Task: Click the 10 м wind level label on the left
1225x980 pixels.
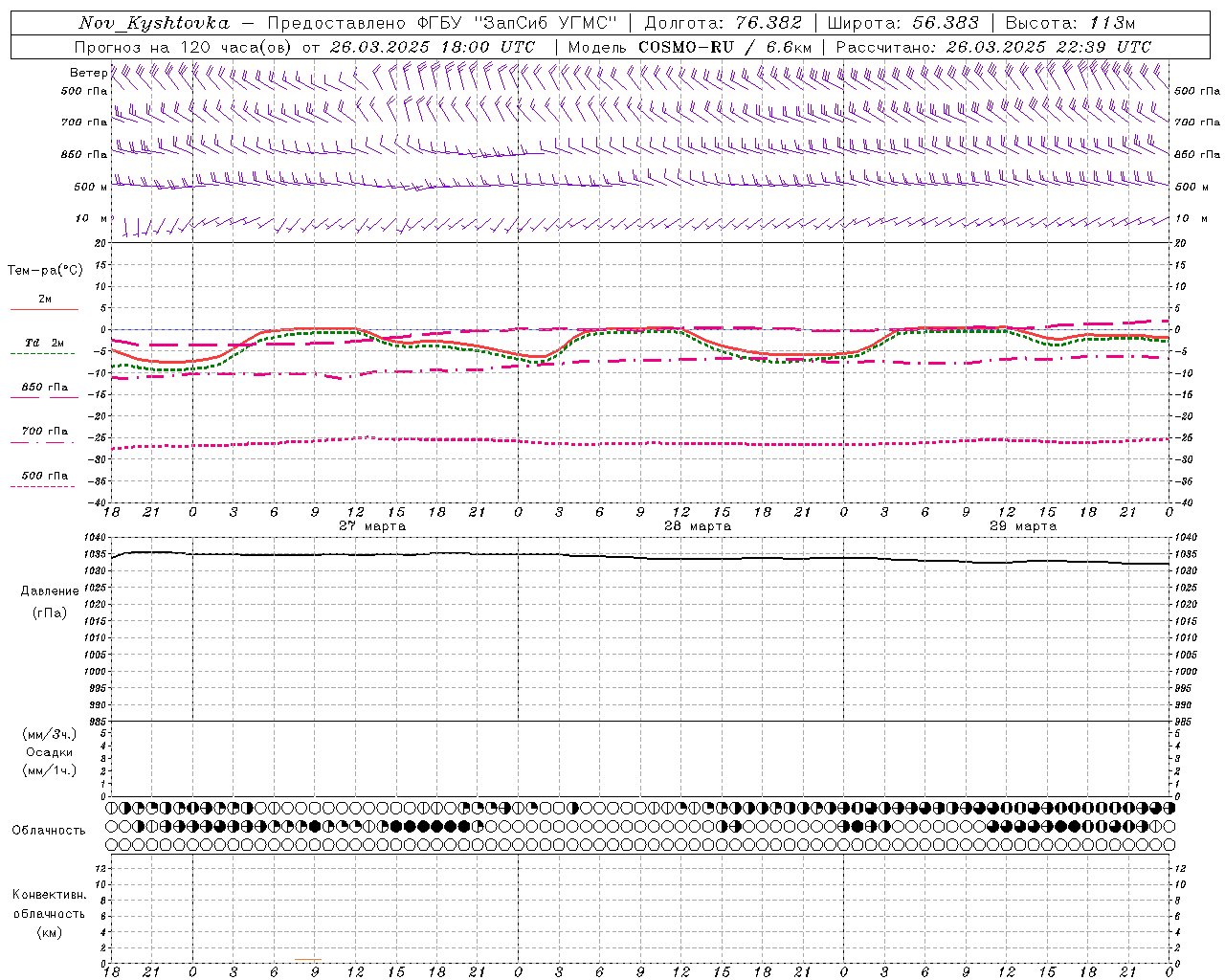Action: pyautogui.click(x=91, y=219)
